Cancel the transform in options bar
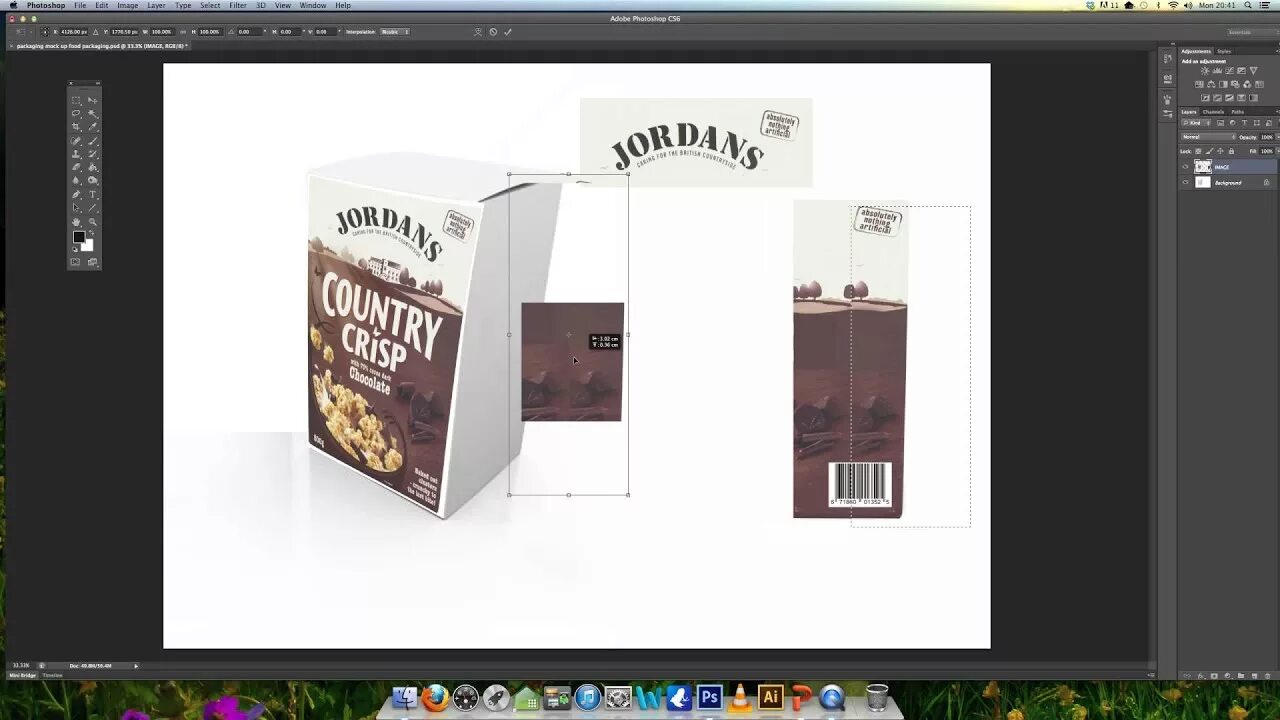Image resolution: width=1280 pixels, height=720 pixels. pyautogui.click(x=493, y=32)
